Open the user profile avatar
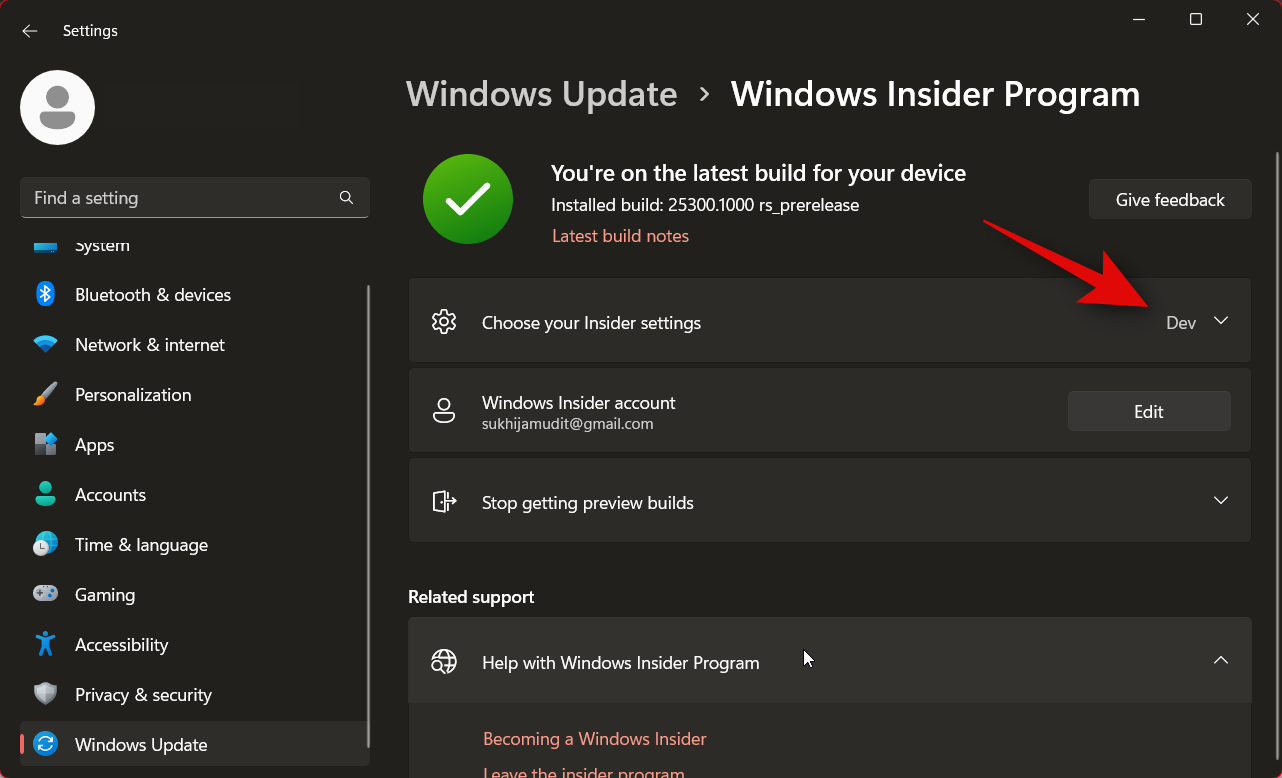The width and height of the screenshot is (1282, 778). 57,107
